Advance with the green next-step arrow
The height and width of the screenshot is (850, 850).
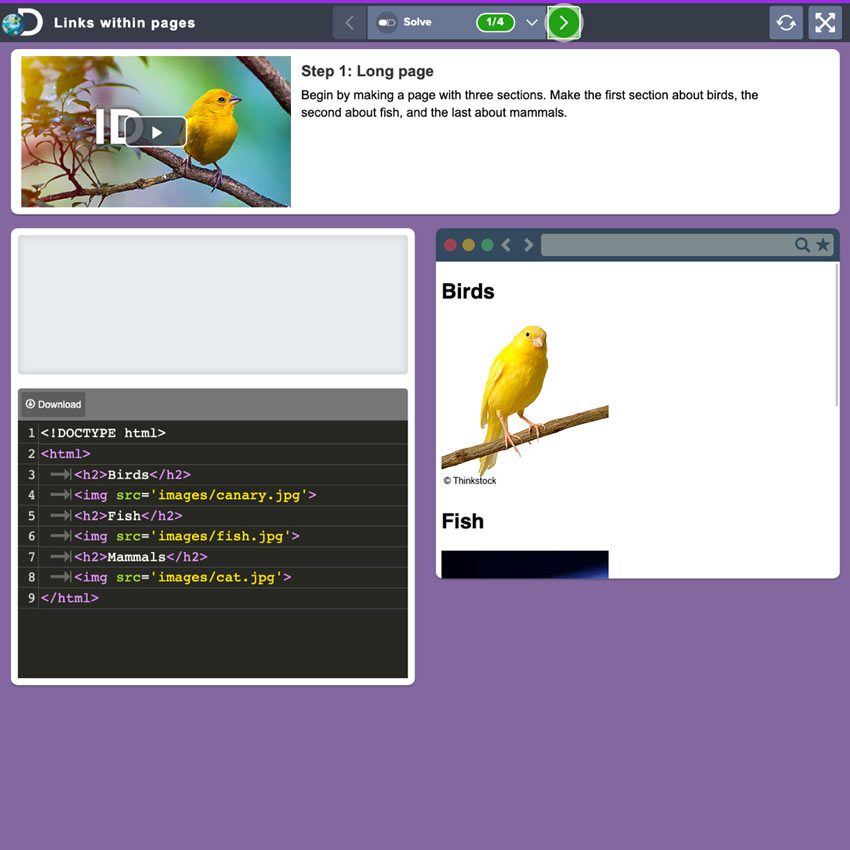(x=564, y=22)
